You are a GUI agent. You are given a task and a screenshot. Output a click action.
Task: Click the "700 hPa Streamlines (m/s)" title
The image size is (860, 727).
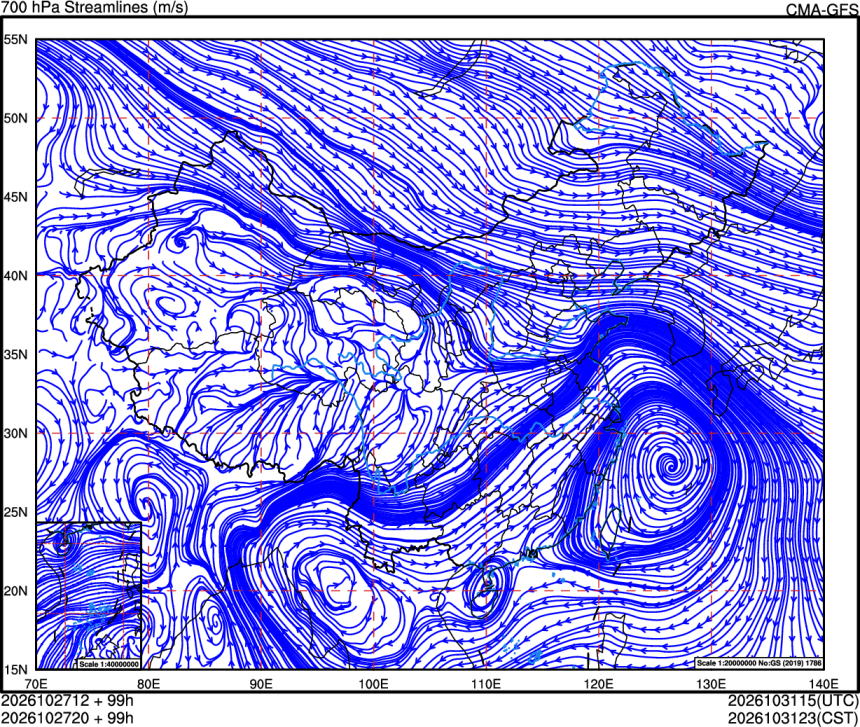pos(94,7)
